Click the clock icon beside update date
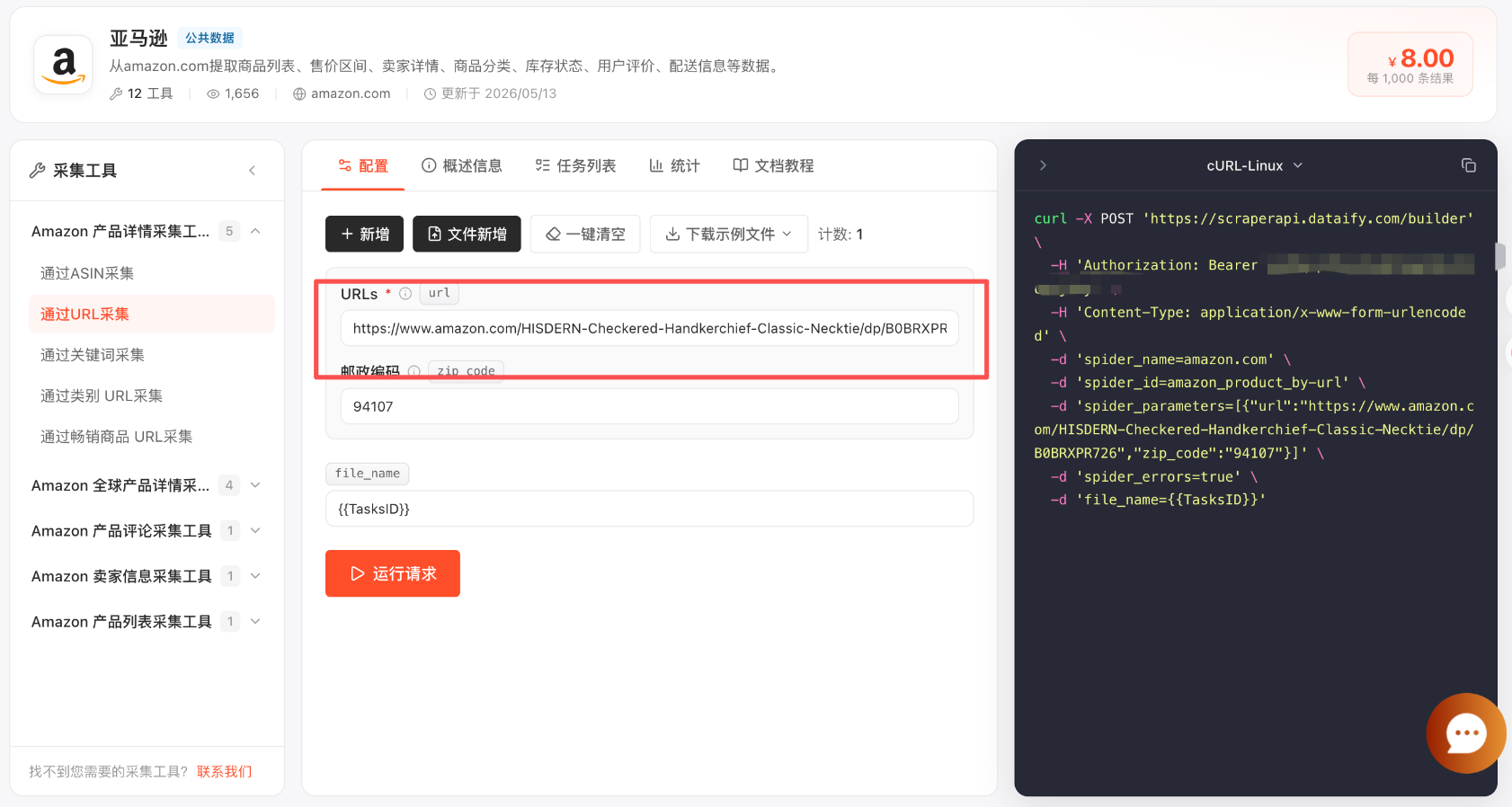 pos(430,94)
